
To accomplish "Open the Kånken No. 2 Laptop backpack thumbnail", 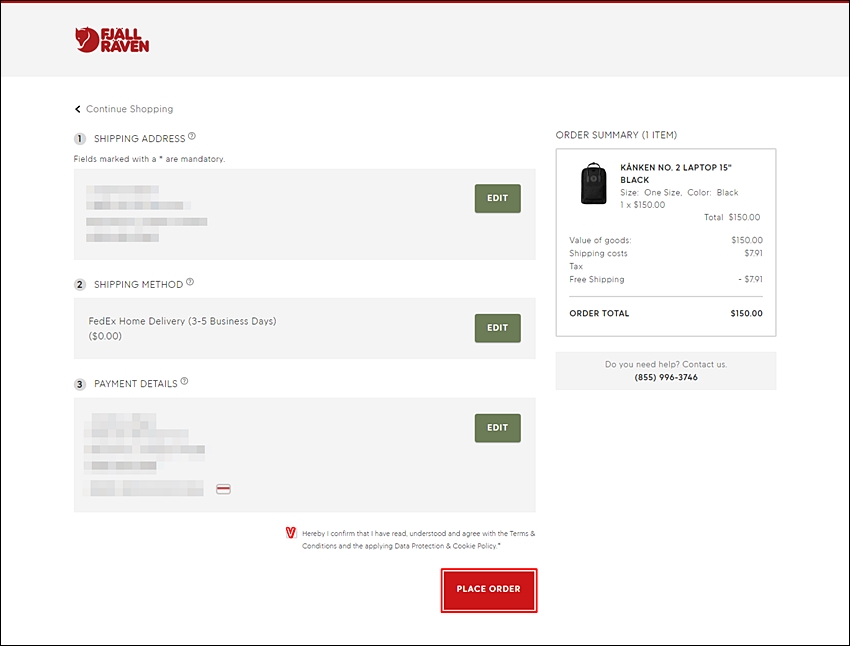I will tap(594, 183).
